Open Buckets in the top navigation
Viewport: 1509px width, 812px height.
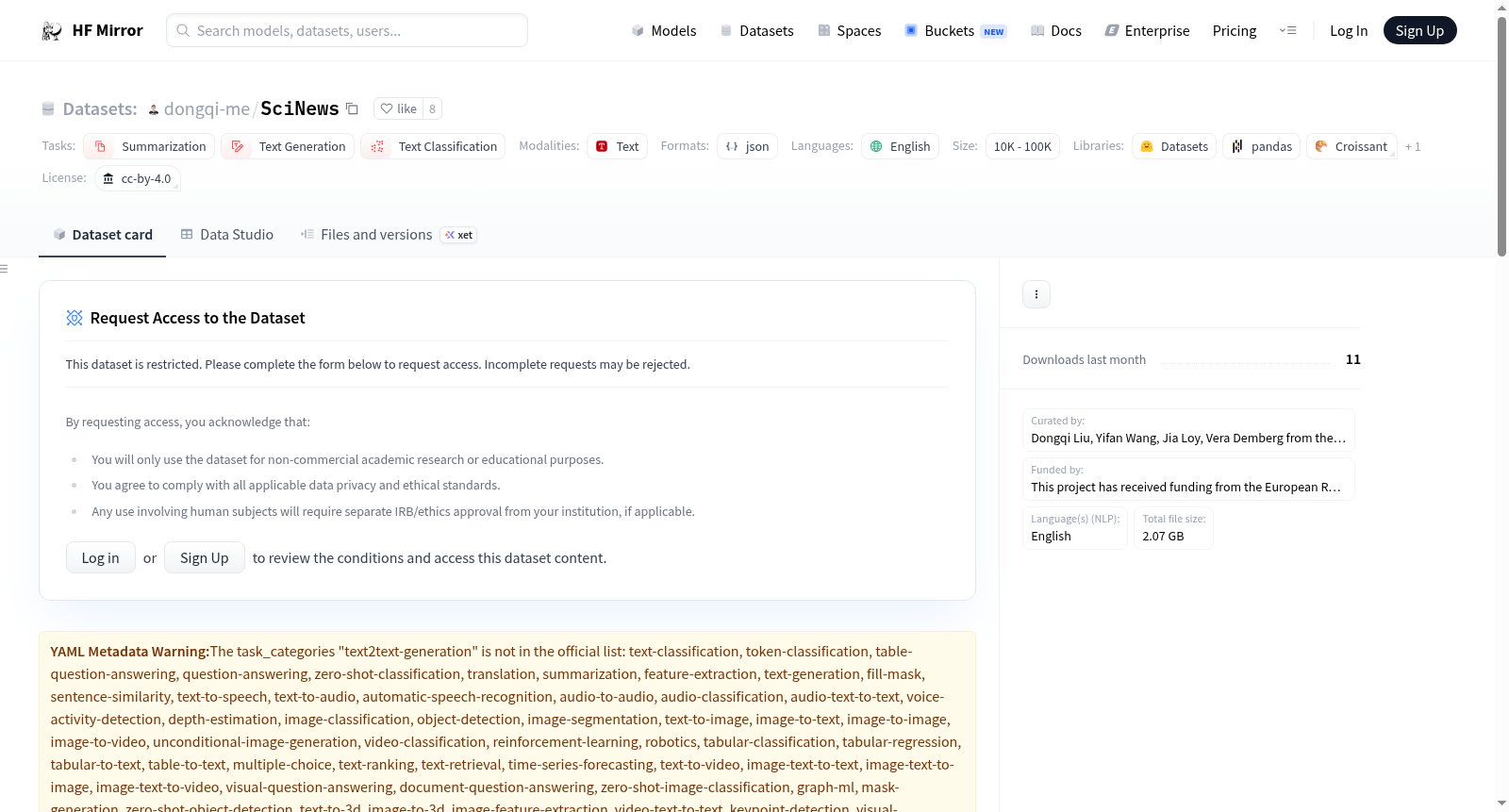tap(955, 30)
